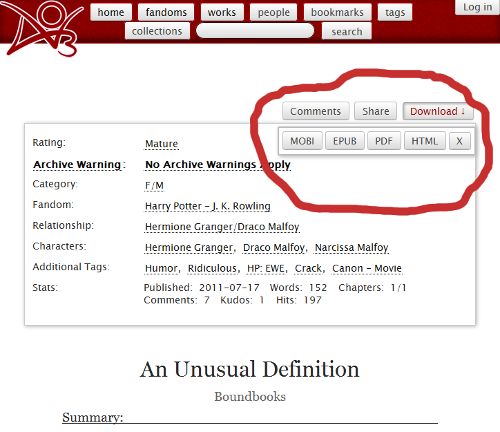Select PDF download format
Viewport: 500px width, 432px height.
coord(384,141)
